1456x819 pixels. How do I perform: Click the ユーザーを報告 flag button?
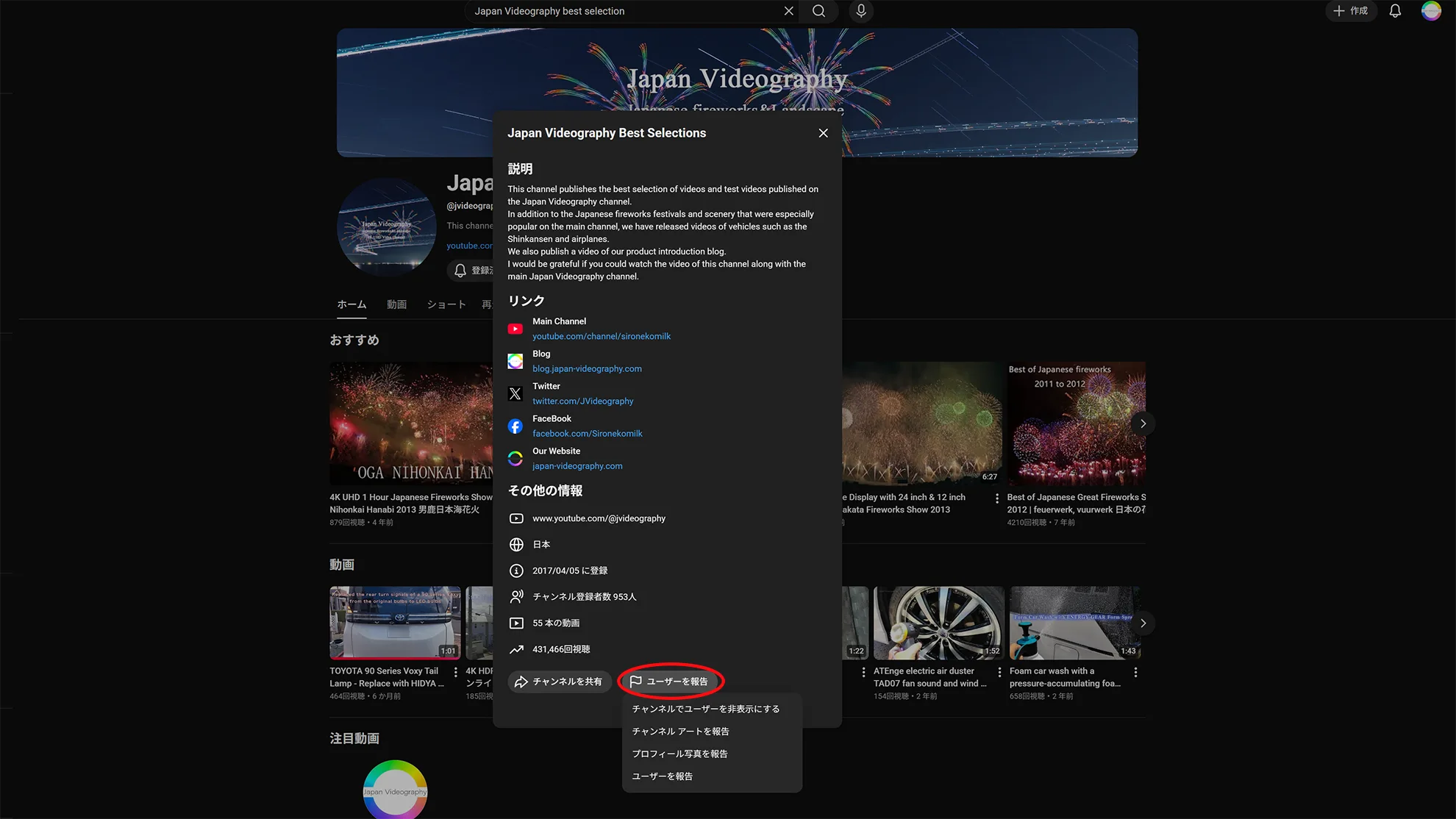tap(670, 682)
